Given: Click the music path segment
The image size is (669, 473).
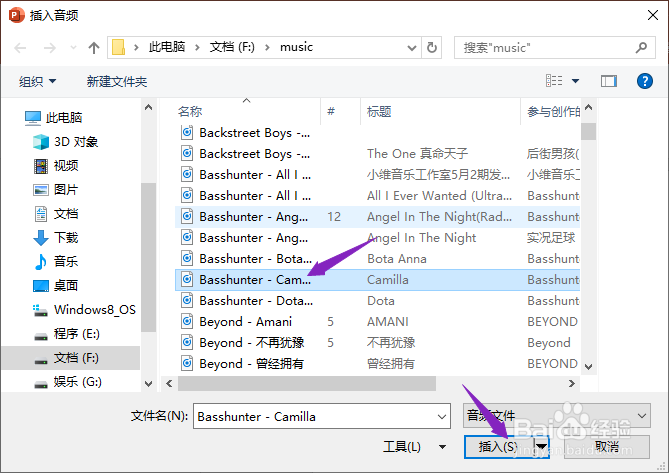Looking at the screenshot, I should (x=297, y=47).
